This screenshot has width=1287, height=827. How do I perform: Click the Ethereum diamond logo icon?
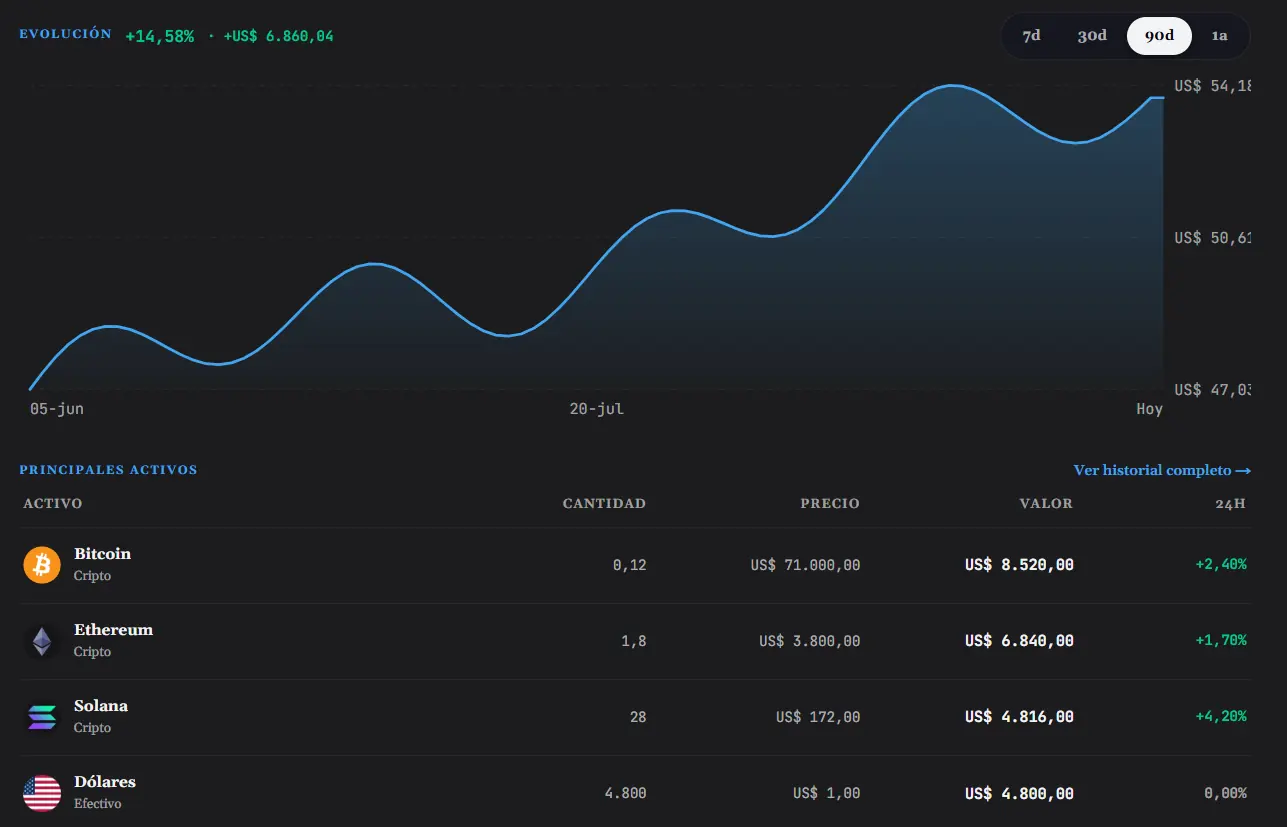[x=42, y=641]
